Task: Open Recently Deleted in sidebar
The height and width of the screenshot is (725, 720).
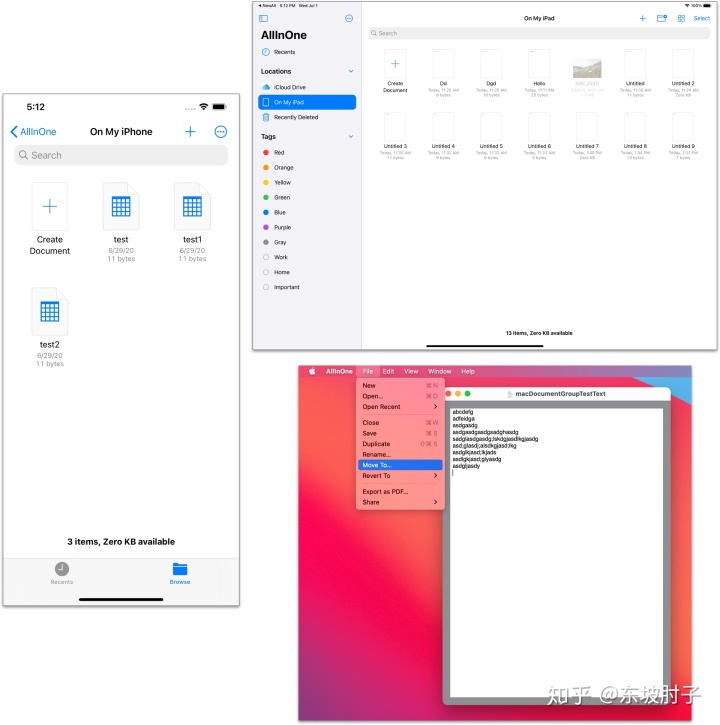Action: coord(307,117)
